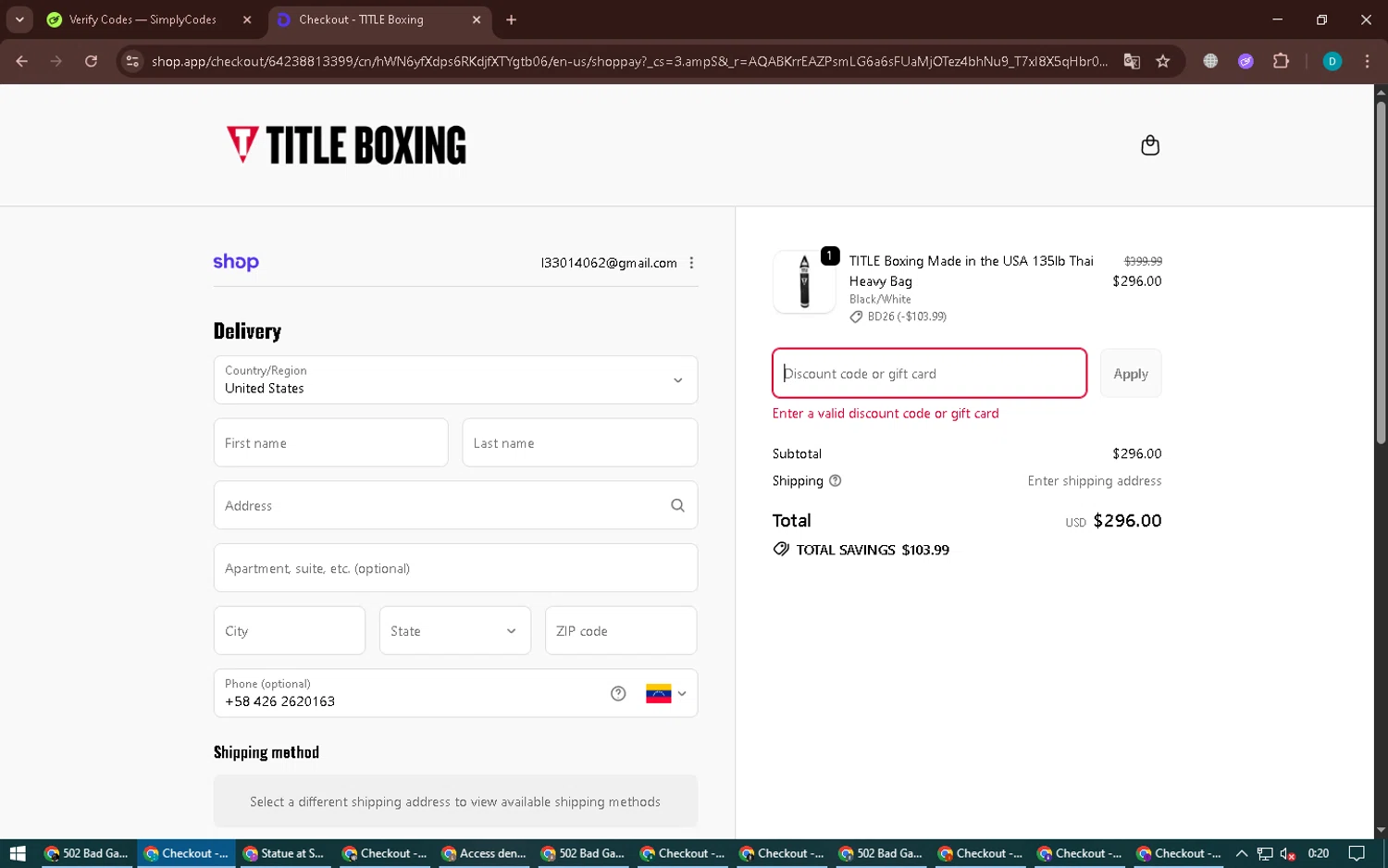Open the extensions puzzle icon

[x=1281, y=61]
